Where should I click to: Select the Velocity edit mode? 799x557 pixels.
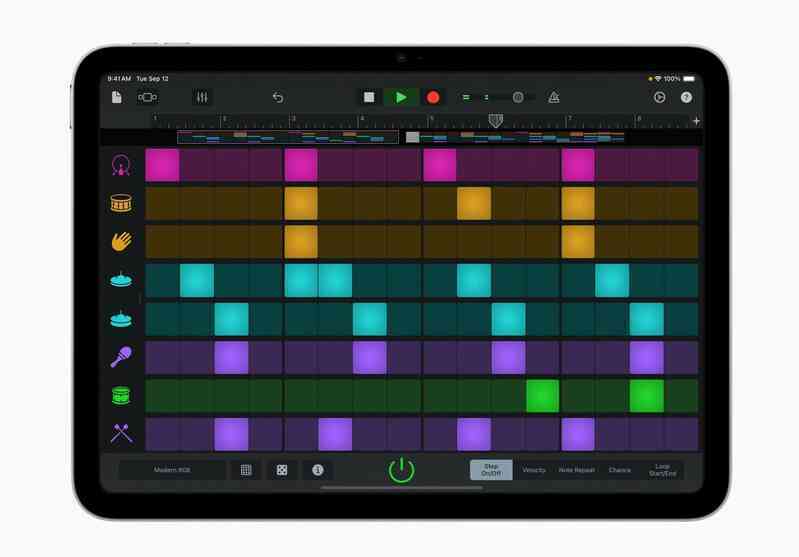[534, 470]
